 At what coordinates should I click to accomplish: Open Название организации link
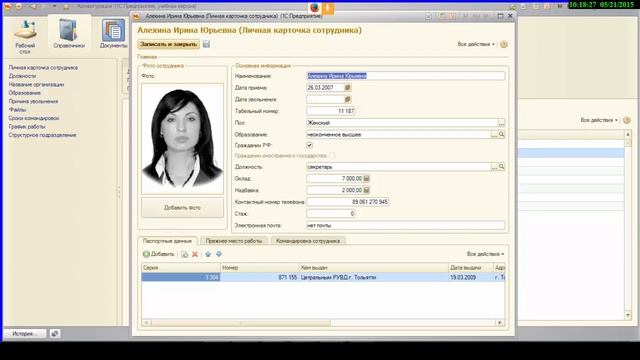click(x=36, y=84)
